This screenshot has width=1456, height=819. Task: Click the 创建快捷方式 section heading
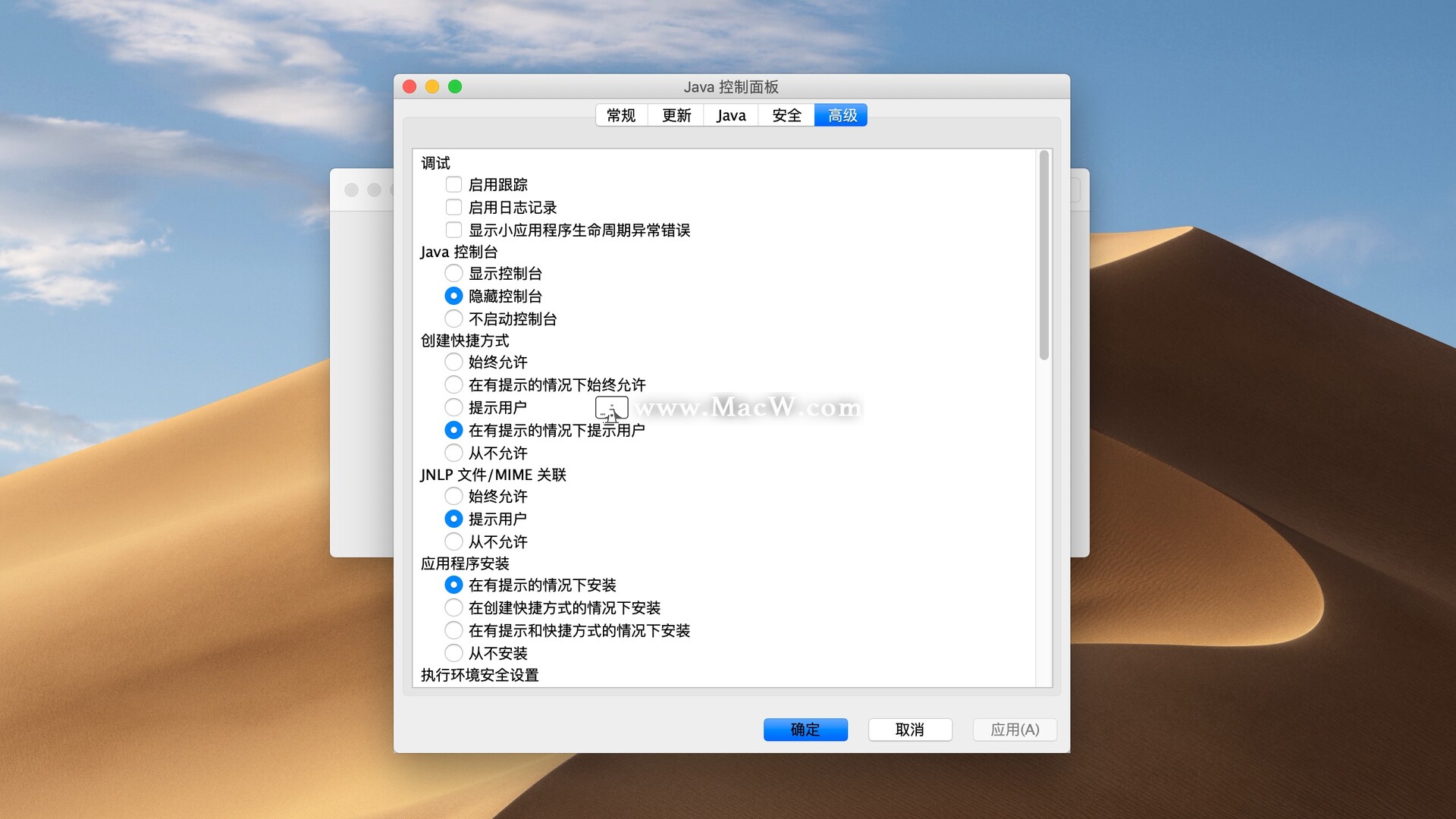(x=465, y=340)
